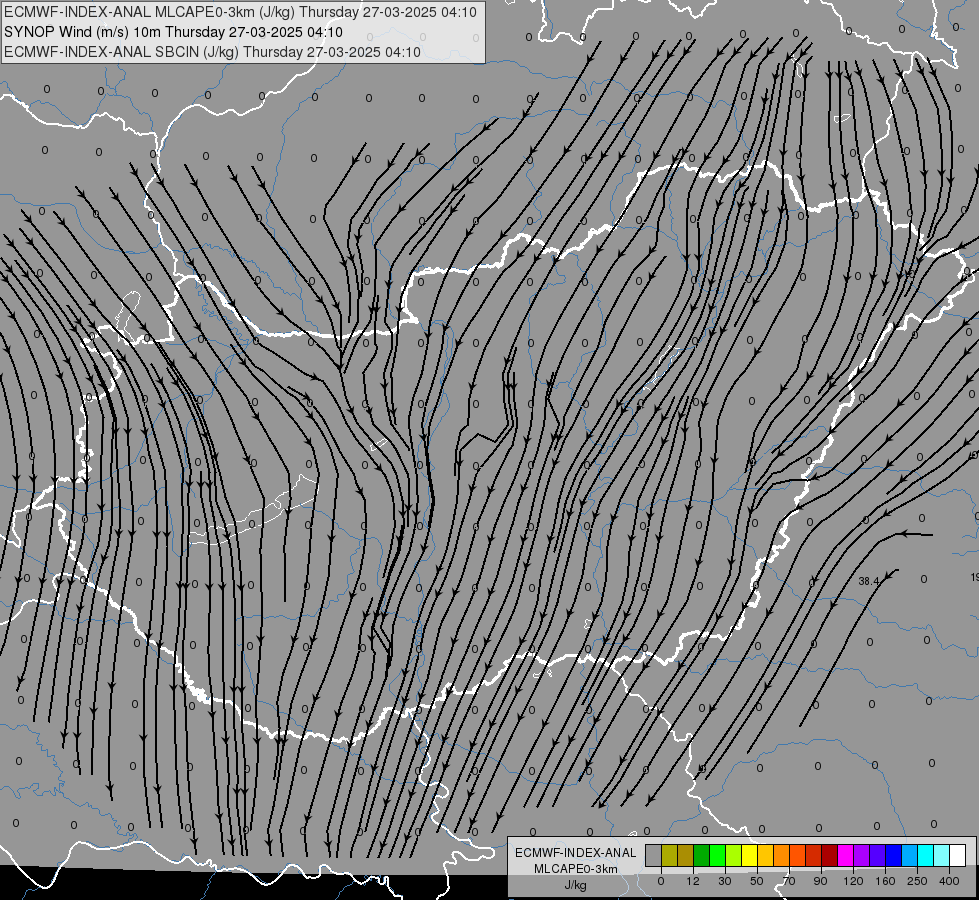Click legend scale value 70
This screenshot has width=979, height=900.
789,881
